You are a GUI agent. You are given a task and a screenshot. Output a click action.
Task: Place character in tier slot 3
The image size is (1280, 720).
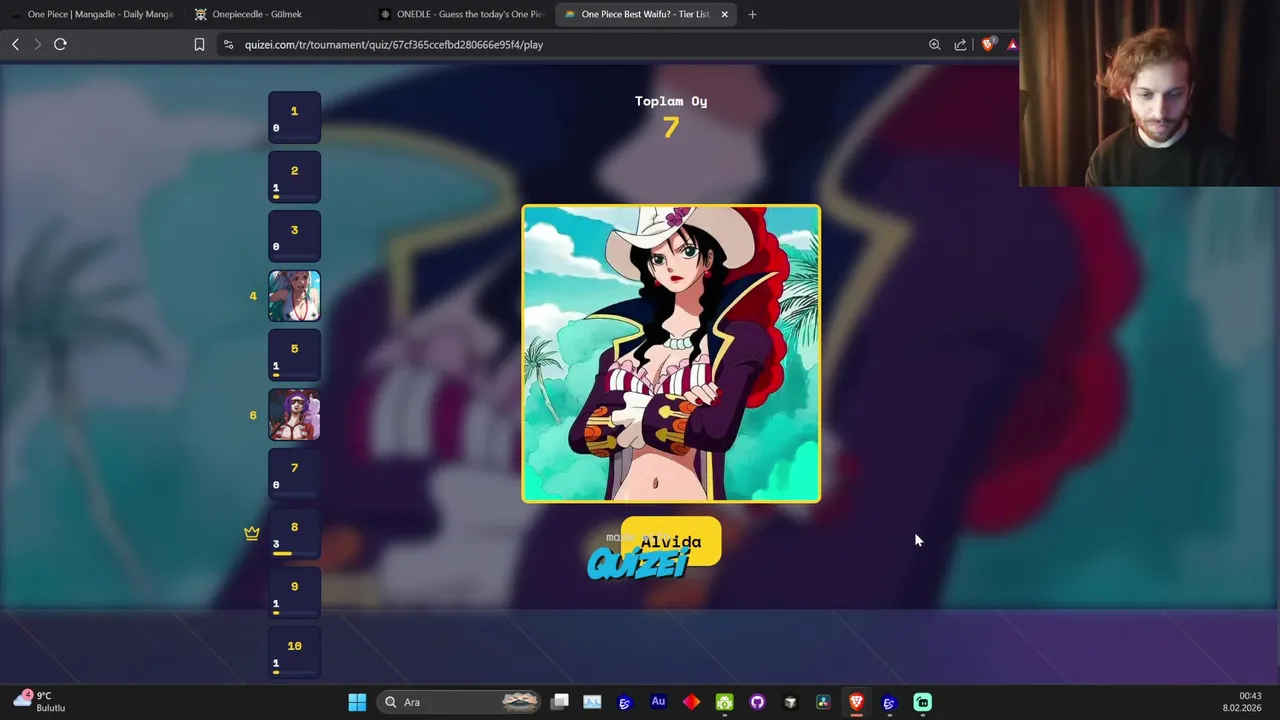[x=294, y=237]
